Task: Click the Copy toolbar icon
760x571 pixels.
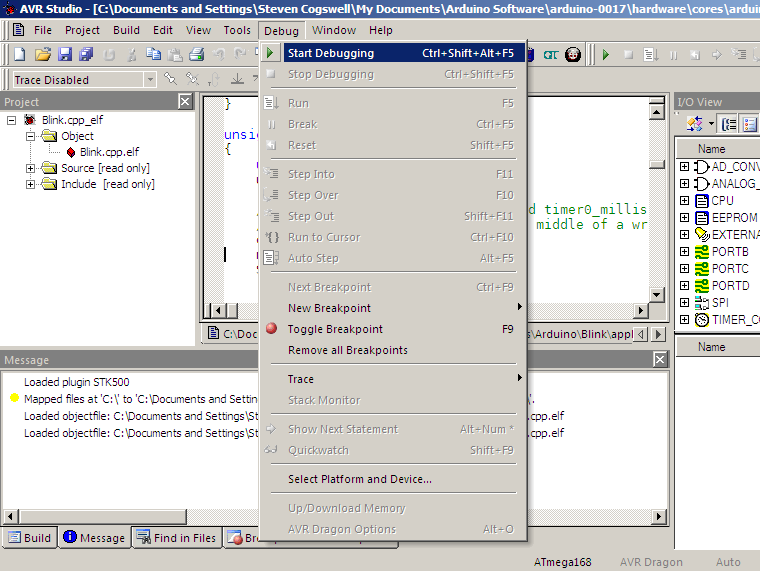Action: coord(154,54)
